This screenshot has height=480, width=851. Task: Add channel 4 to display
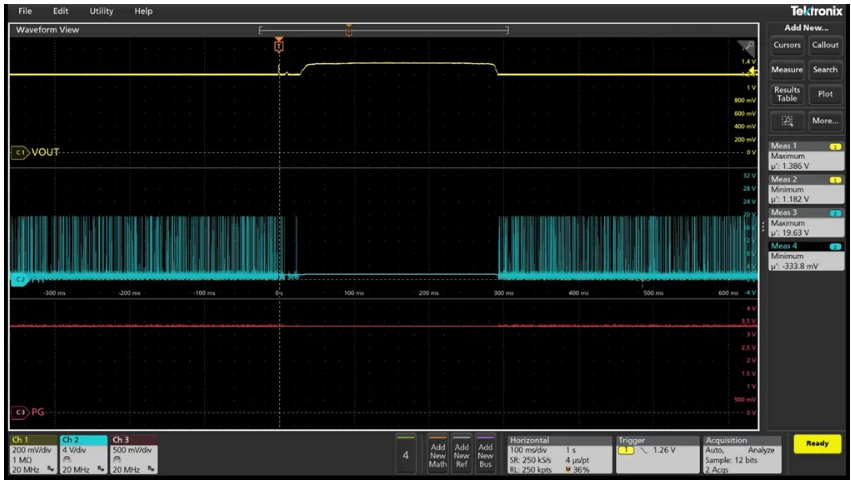point(405,454)
